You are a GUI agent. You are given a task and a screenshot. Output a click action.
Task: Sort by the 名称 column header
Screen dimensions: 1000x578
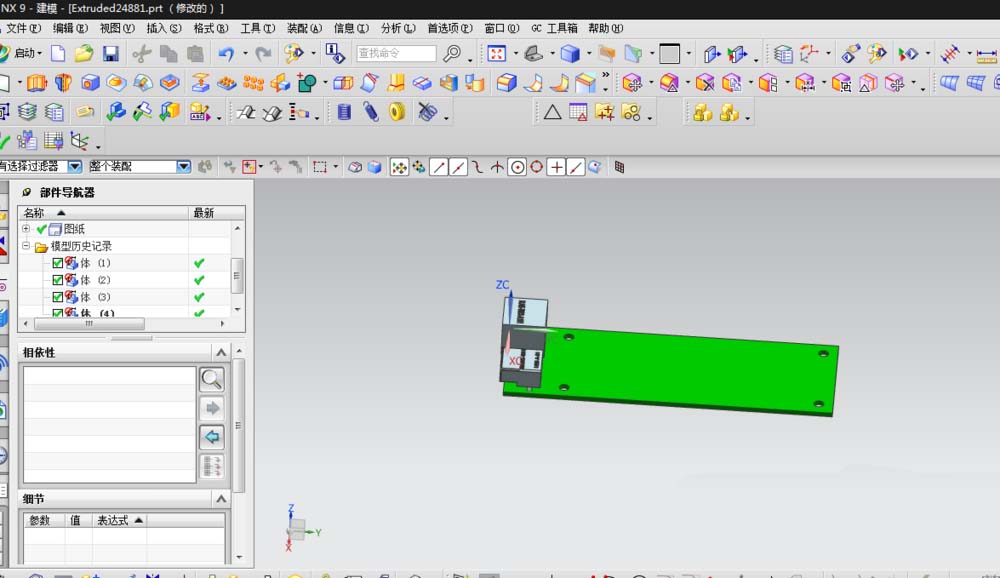coord(103,212)
